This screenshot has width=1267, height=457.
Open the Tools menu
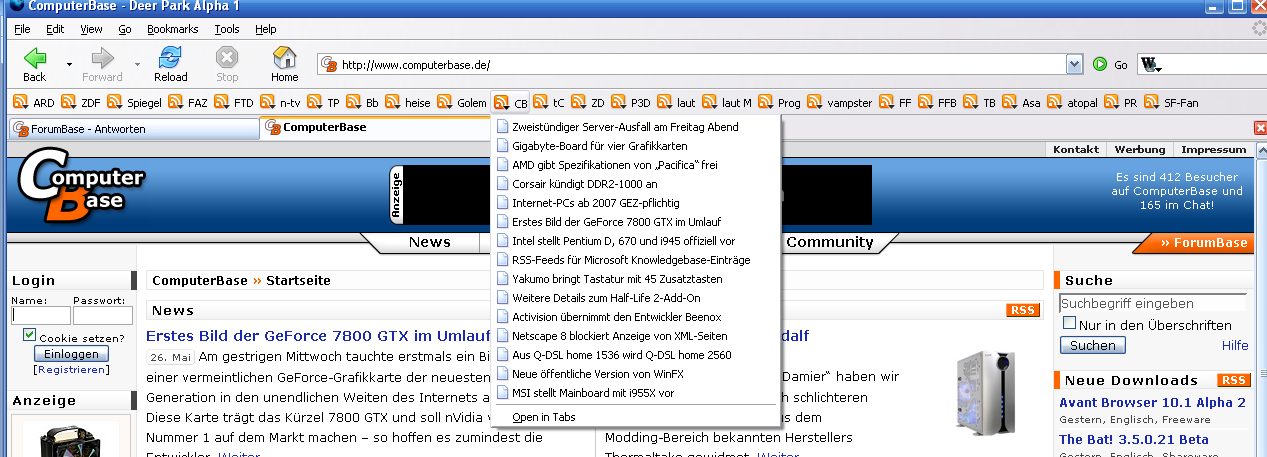(x=227, y=30)
